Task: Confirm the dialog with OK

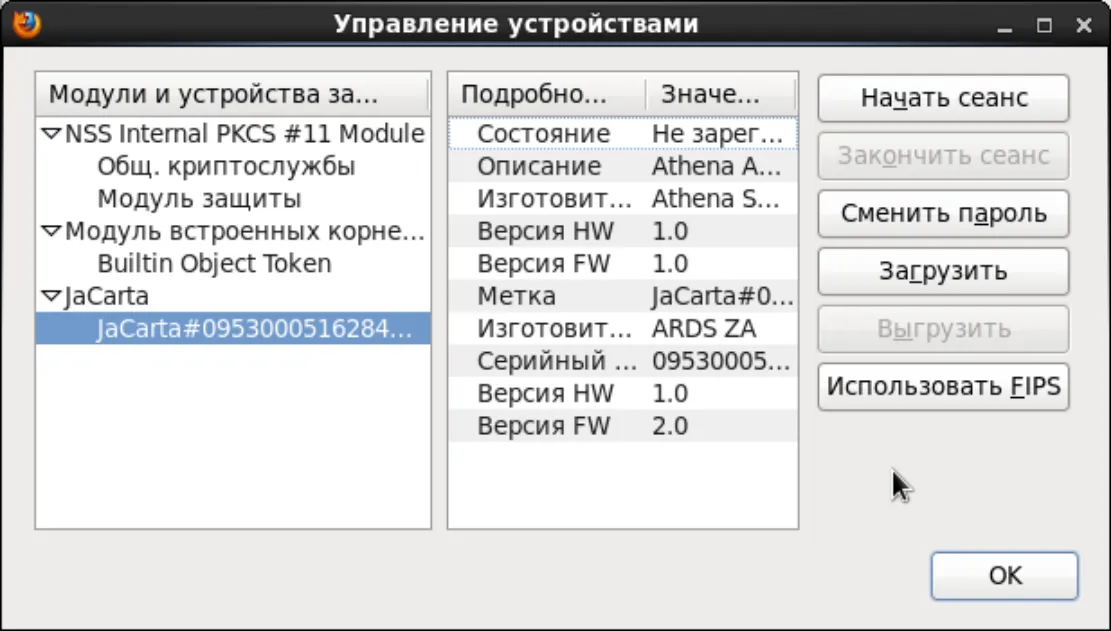Action: [x=1005, y=575]
